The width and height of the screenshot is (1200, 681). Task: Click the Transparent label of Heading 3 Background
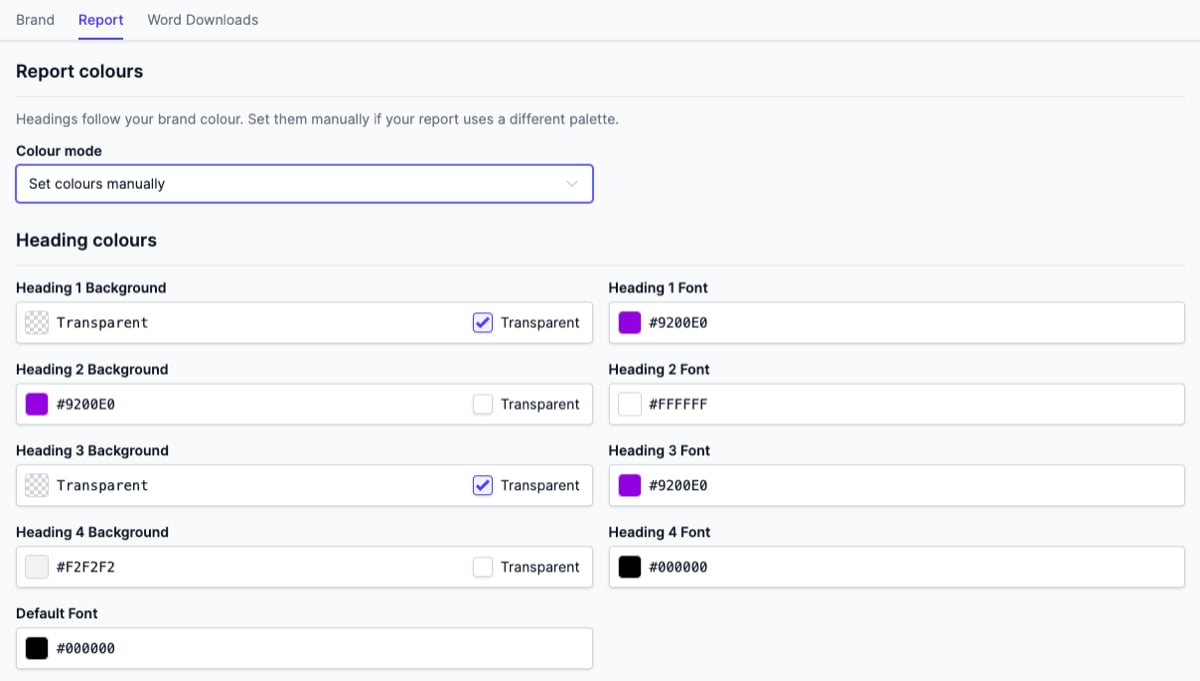coord(540,485)
